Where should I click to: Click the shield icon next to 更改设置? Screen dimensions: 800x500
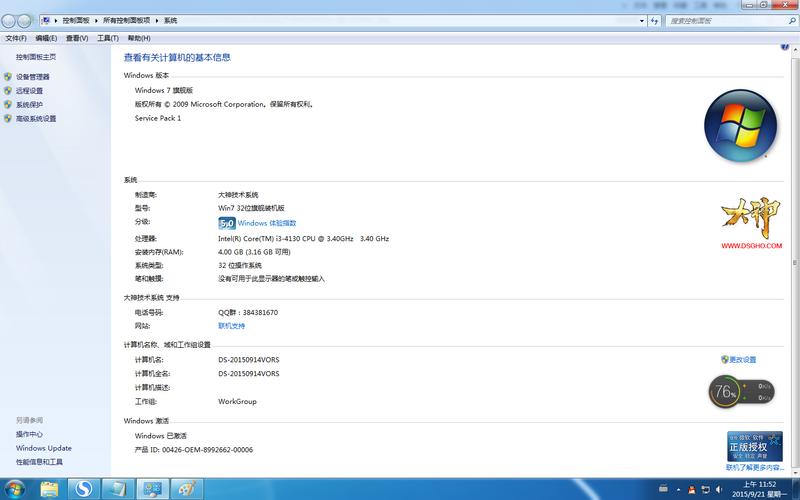[724, 359]
